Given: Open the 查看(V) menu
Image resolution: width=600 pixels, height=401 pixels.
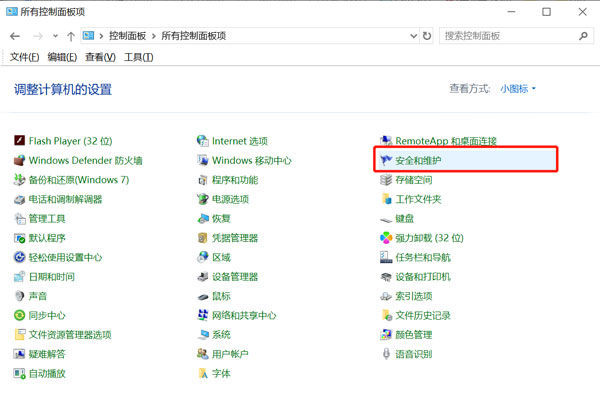Looking at the screenshot, I should (100, 57).
